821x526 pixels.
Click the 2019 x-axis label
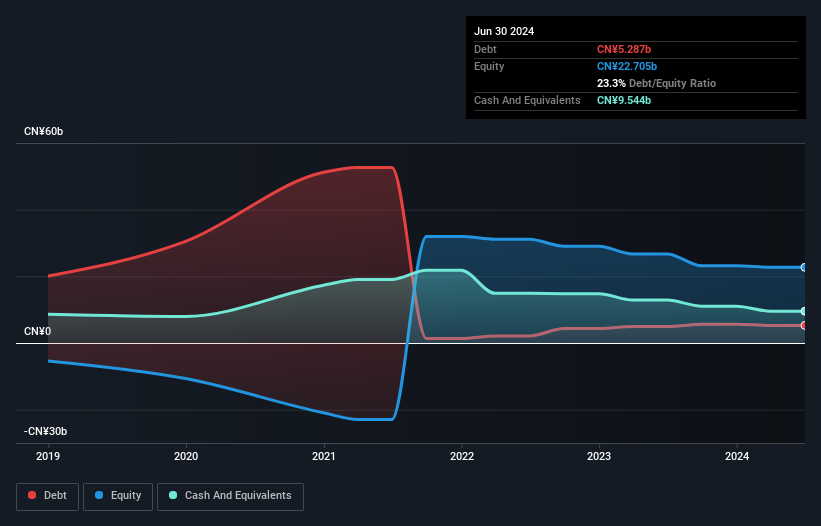click(48, 456)
